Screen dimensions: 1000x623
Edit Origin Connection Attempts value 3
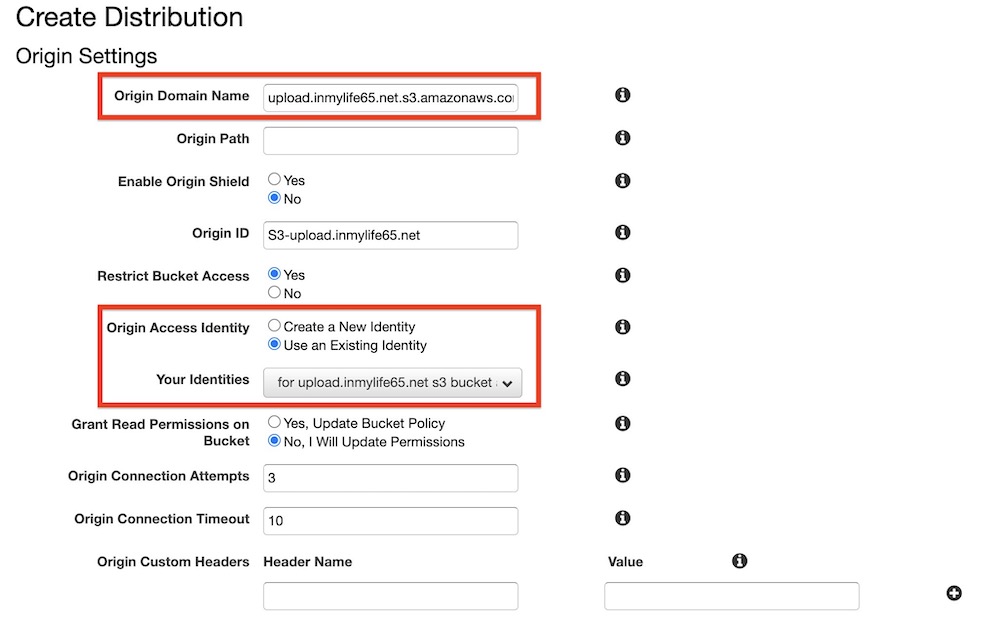[x=390, y=478]
